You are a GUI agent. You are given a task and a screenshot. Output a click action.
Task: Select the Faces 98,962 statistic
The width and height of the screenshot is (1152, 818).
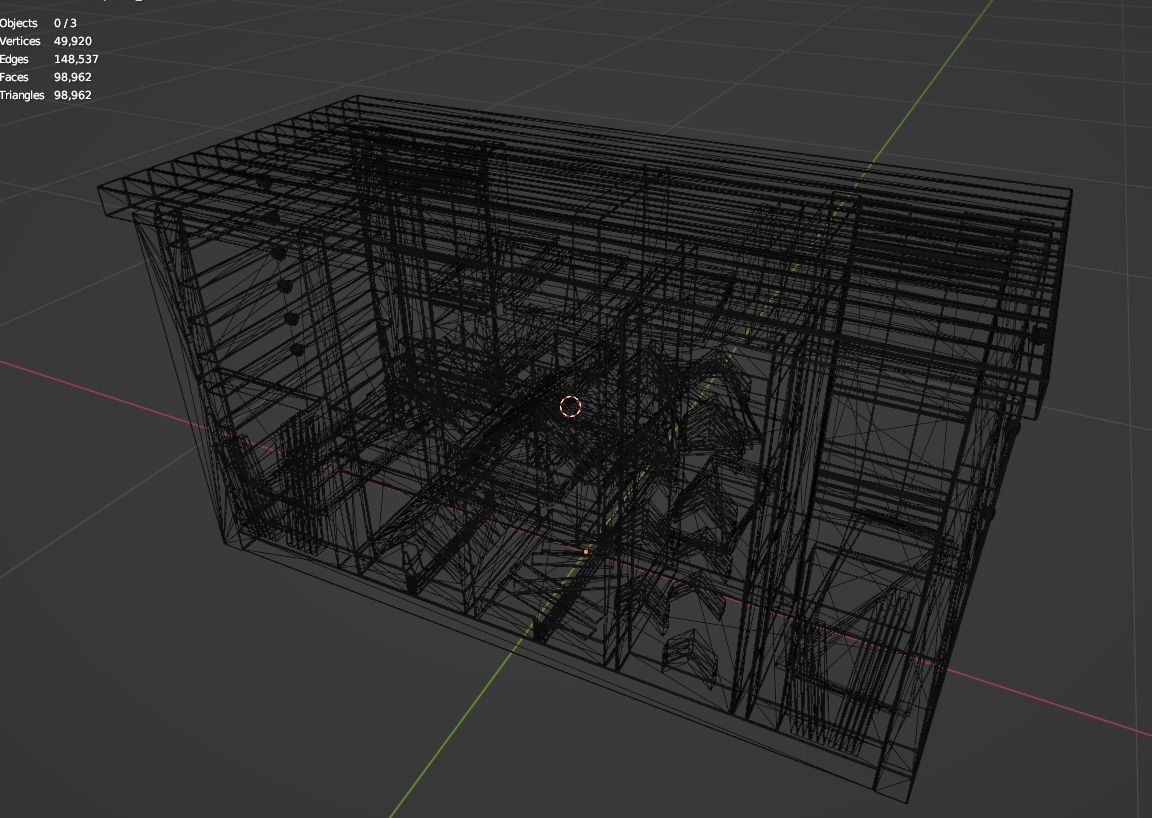pyautogui.click(x=46, y=77)
